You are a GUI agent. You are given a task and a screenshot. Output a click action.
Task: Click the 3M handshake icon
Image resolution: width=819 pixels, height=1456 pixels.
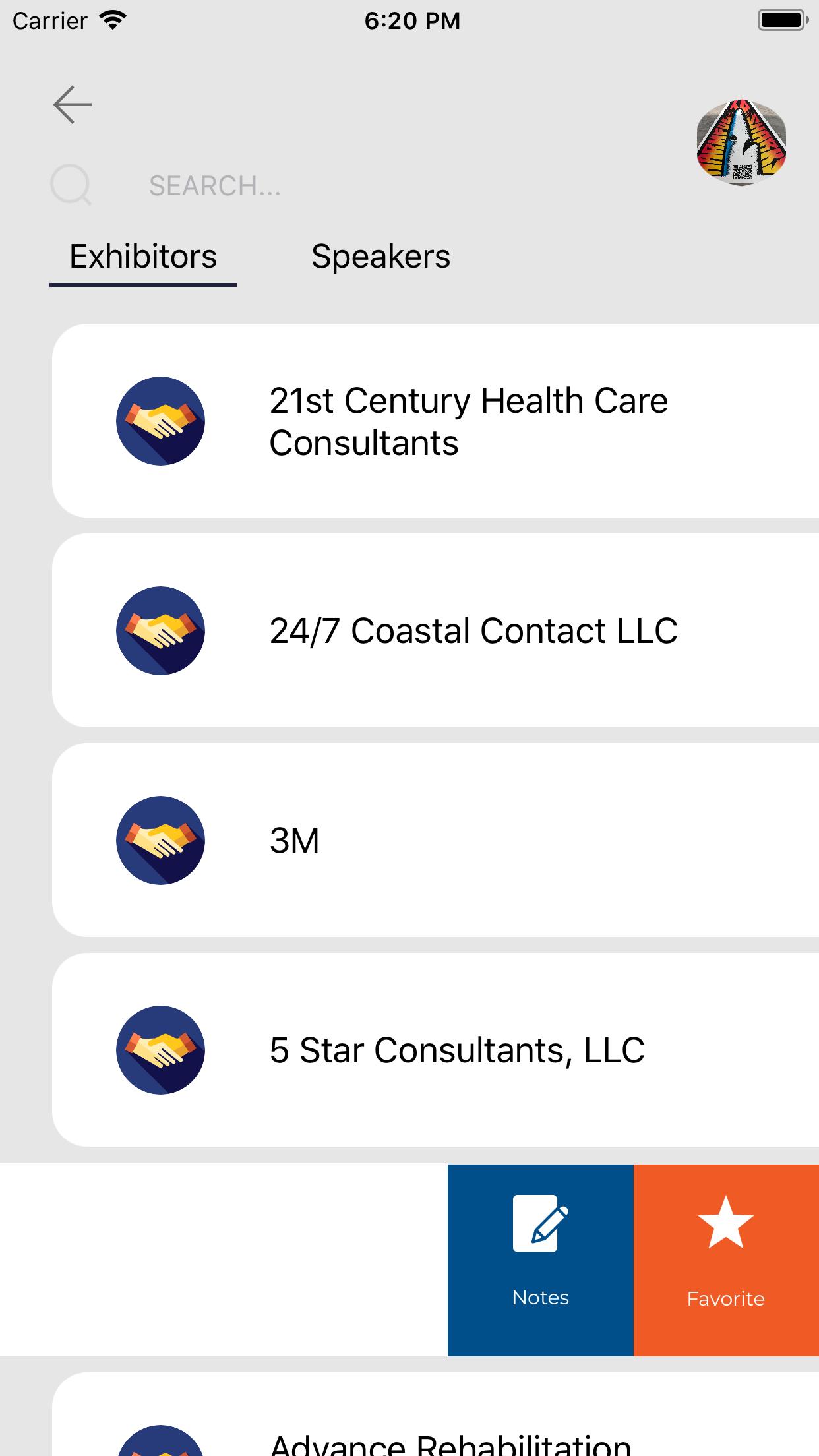(160, 840)
